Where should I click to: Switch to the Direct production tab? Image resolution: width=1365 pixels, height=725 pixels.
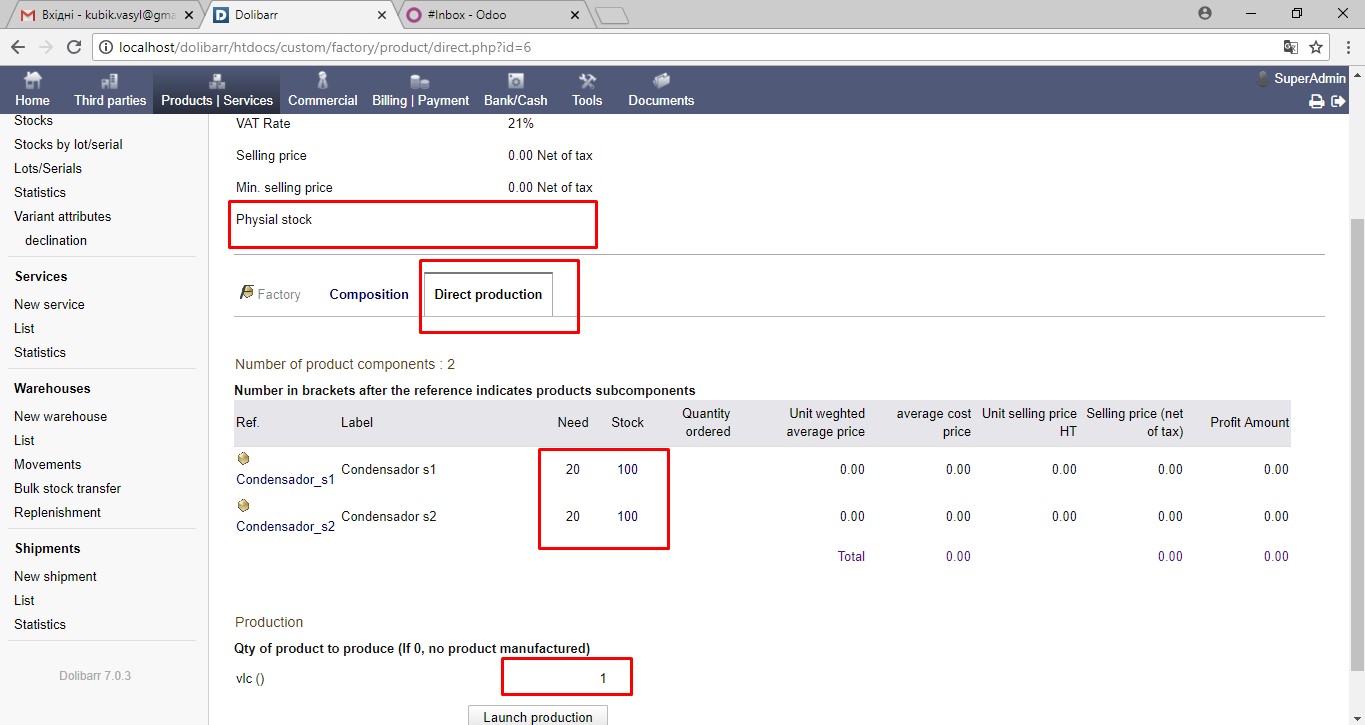[x=488, y=294]
